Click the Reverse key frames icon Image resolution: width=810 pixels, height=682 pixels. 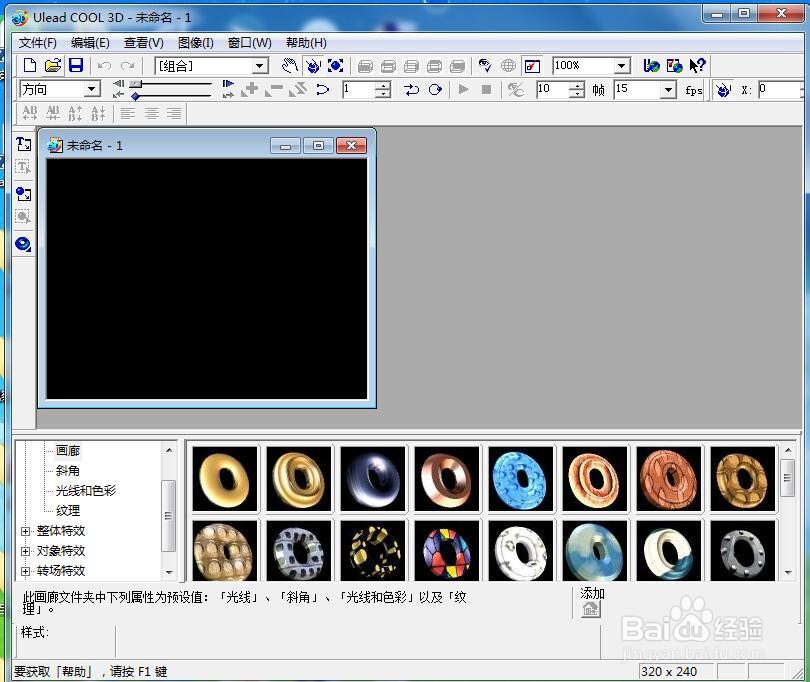click(x=298, y=89)
